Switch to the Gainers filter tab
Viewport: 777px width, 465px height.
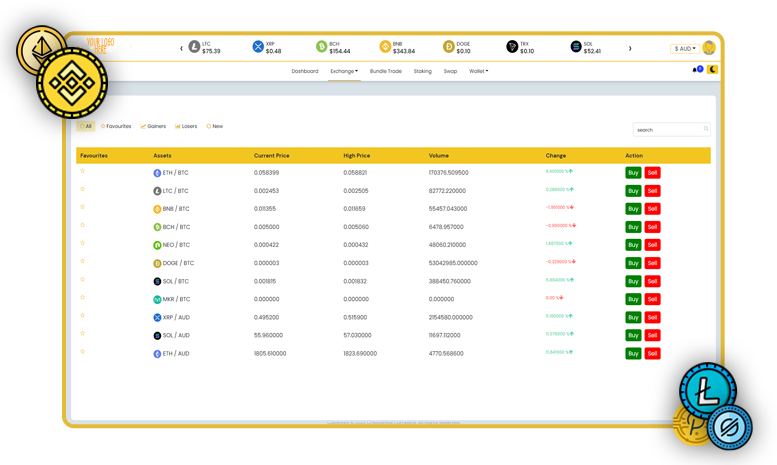153,126
